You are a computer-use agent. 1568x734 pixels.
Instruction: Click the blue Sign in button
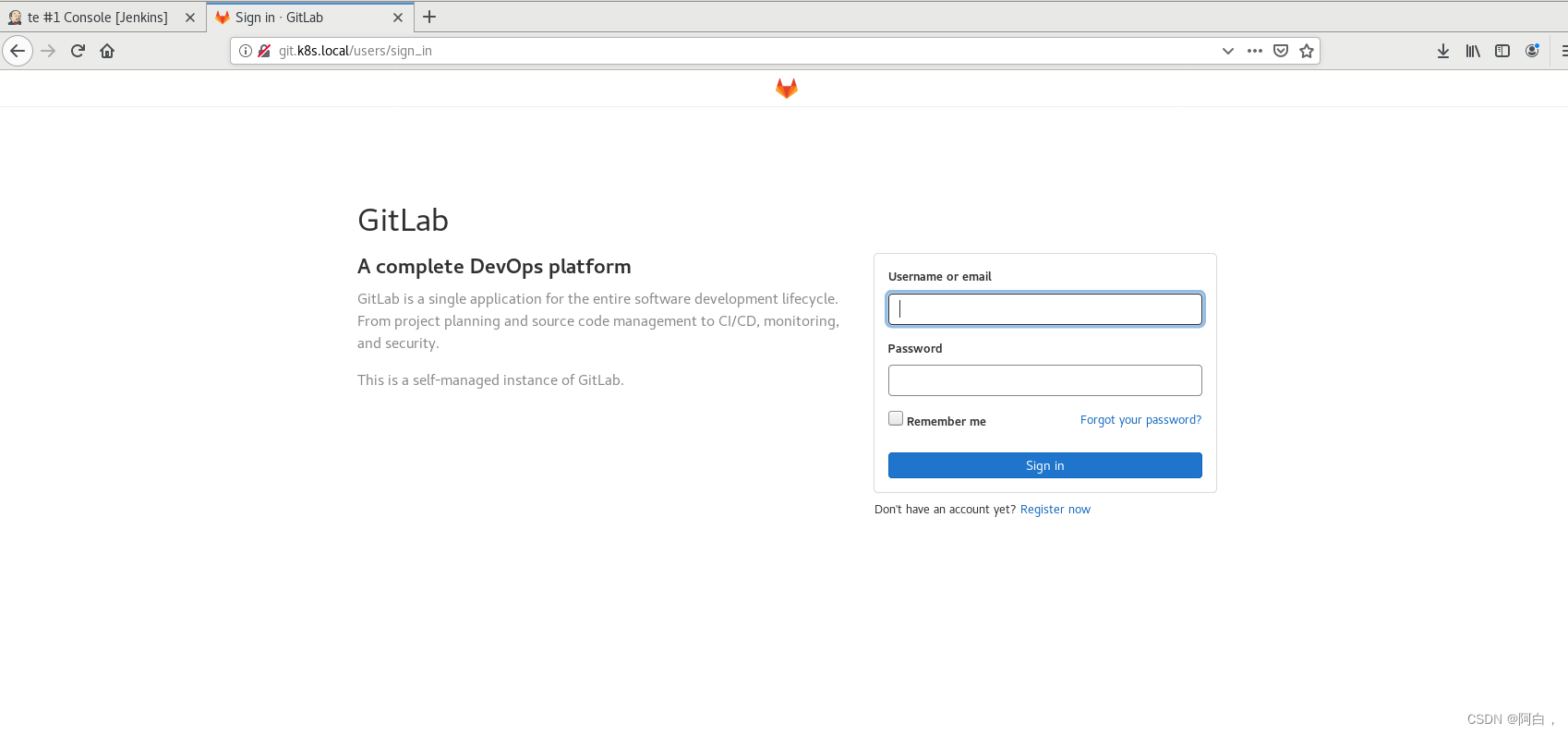tap(1045, 465)
